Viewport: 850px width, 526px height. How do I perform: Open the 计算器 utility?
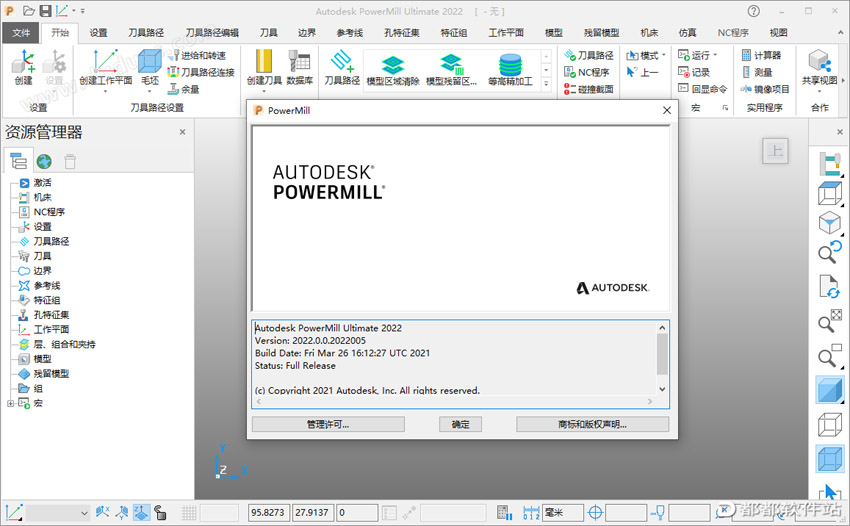[761, 55]
